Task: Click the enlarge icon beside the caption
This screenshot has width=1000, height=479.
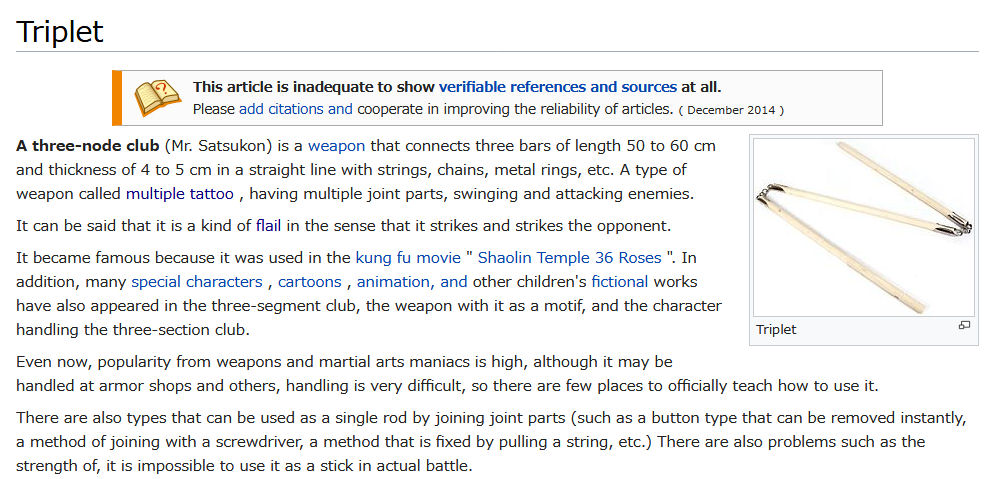Action: coord(964,326)
